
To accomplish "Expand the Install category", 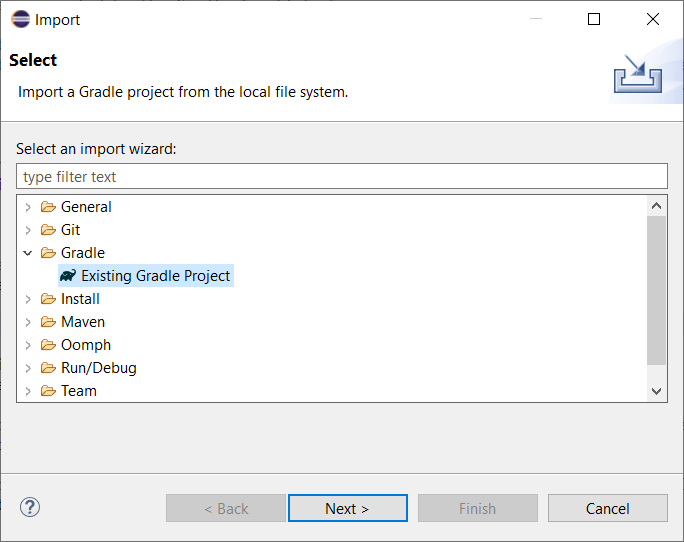I will [x=28, y=299].
